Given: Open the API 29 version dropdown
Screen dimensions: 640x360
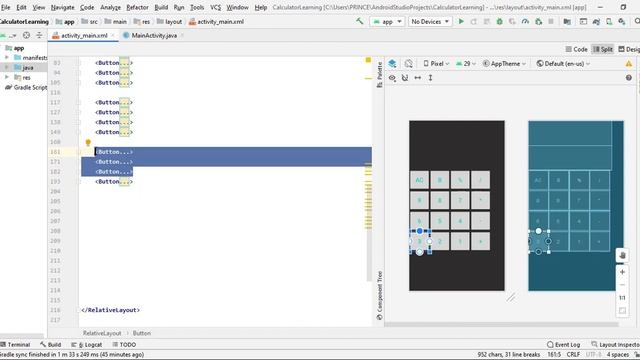Looking at the screenshot, I should pyautogui.click(x=466, y=64).
